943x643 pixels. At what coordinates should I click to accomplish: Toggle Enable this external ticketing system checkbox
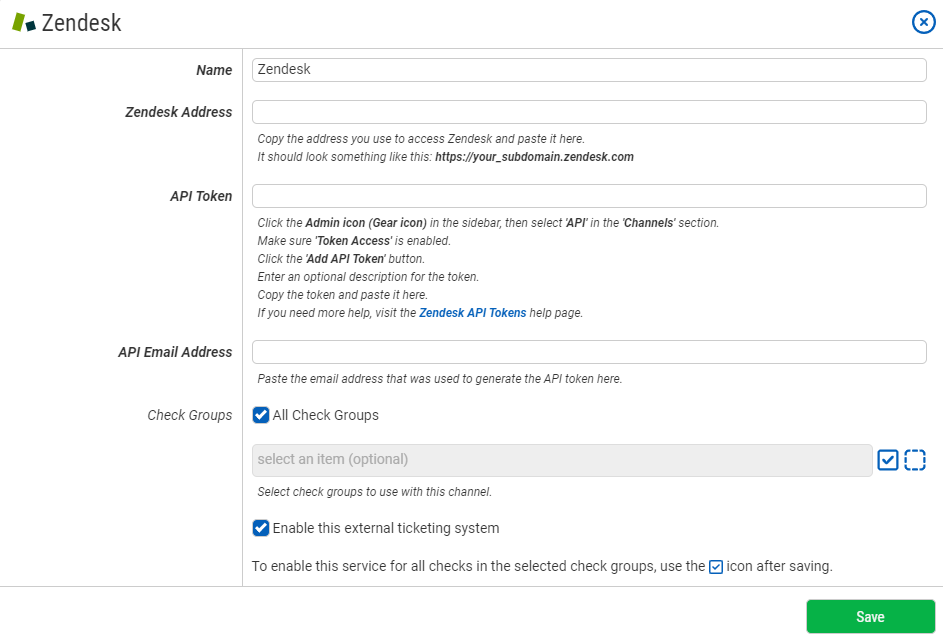[x=261, y=528]
